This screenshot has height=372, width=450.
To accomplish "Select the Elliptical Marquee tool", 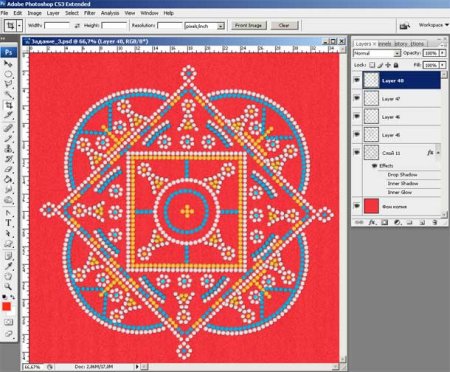I will [x=8, y=74].
